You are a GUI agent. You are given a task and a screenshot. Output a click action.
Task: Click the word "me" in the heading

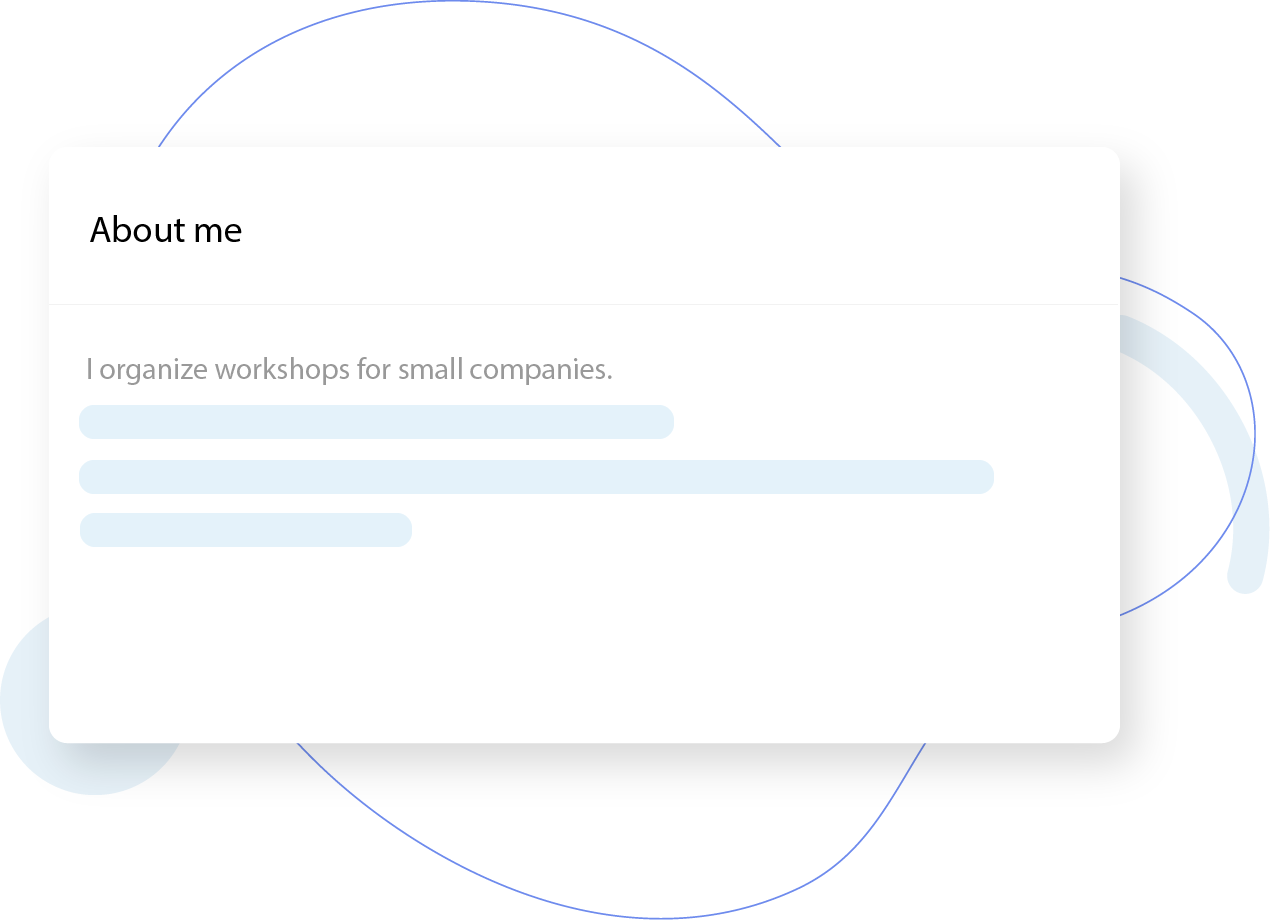click(216, 231)
